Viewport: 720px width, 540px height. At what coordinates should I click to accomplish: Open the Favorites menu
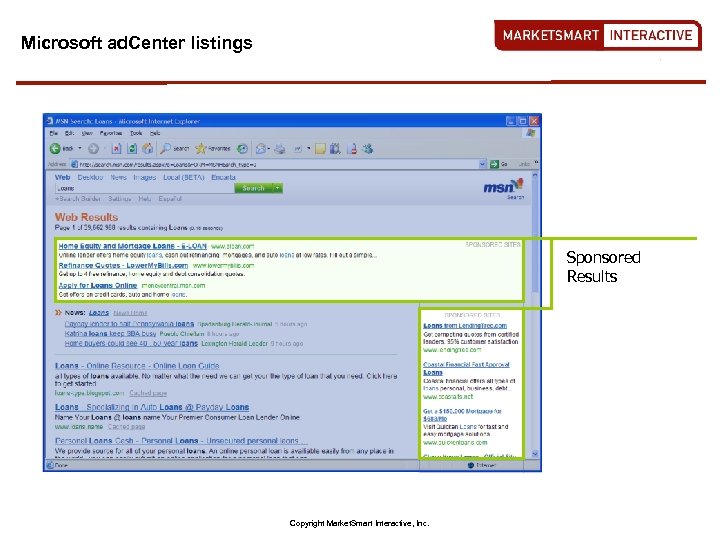pyautogui.click(x=111, y=133)
